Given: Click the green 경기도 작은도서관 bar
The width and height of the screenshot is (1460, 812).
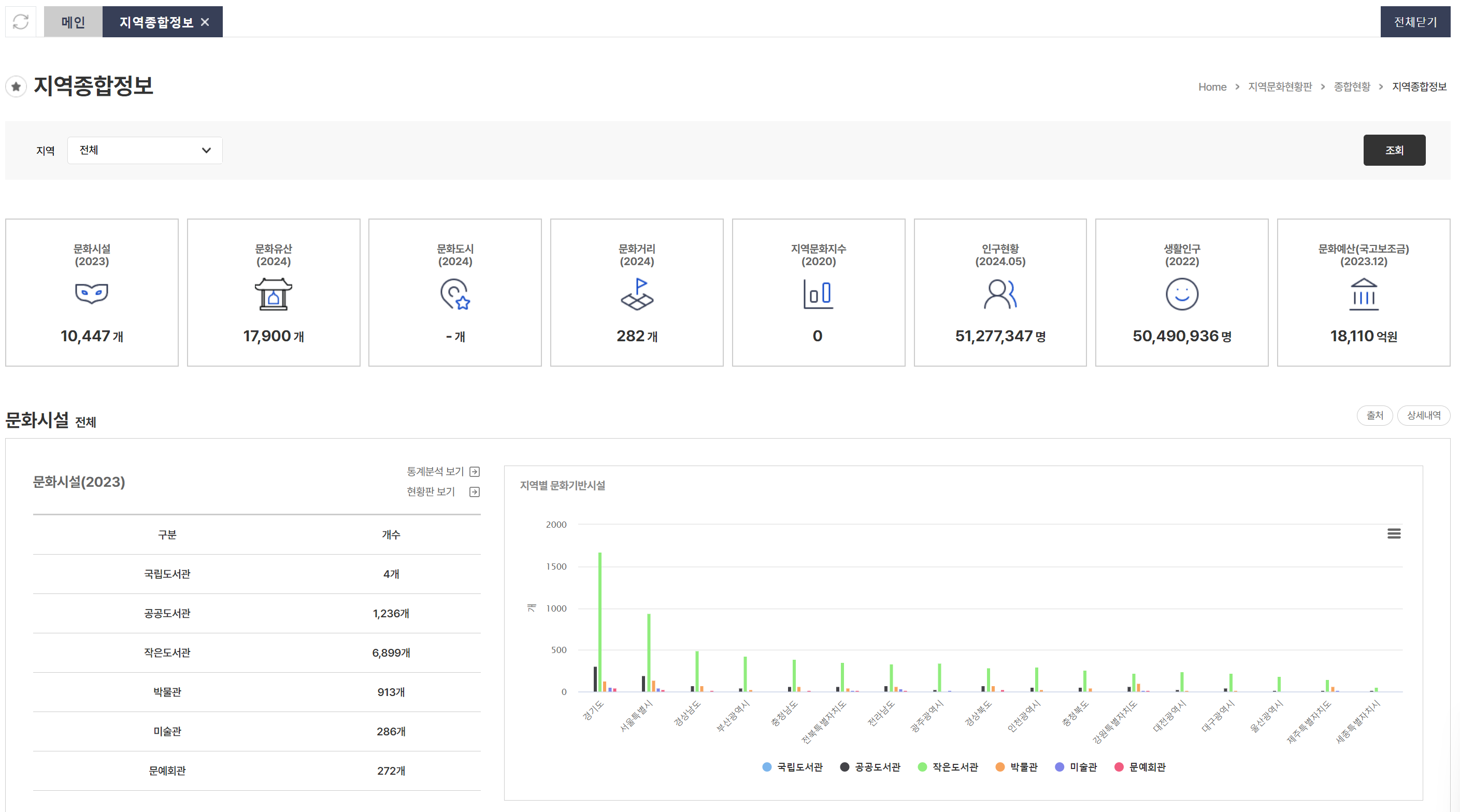Looking at the screenshot, I should pyautogui.click(x=600, y=621).
